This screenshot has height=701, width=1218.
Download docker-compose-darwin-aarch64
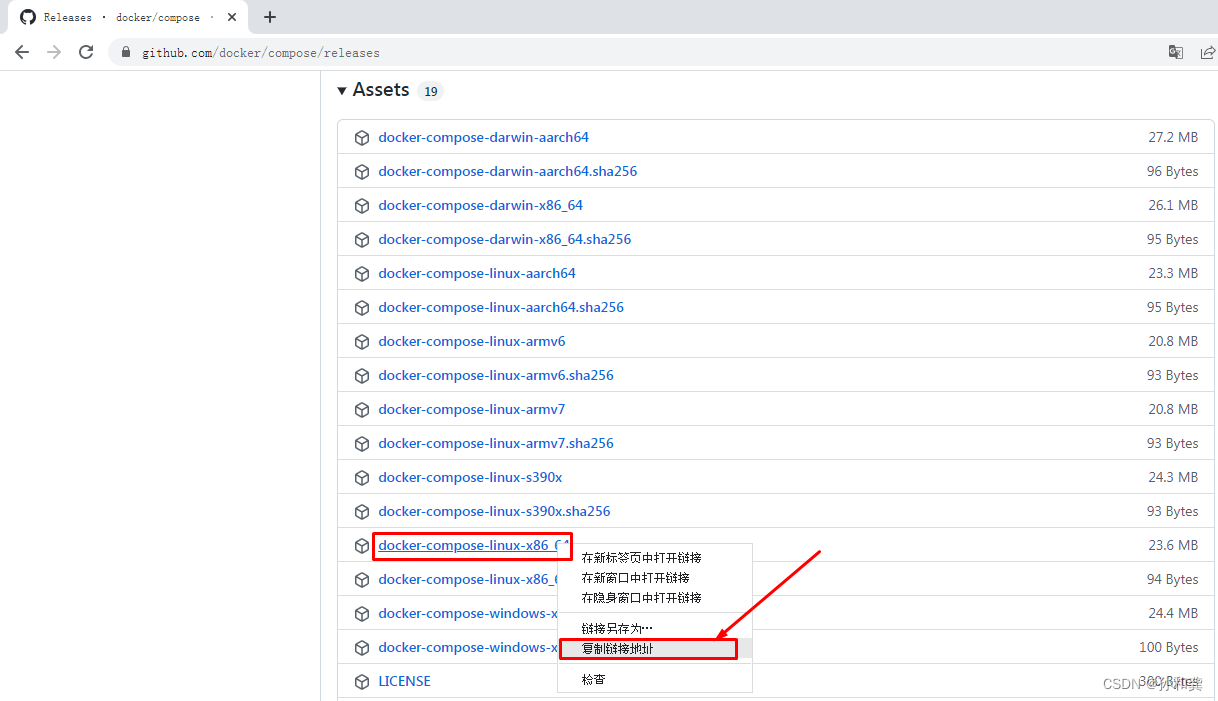(483, 137)
